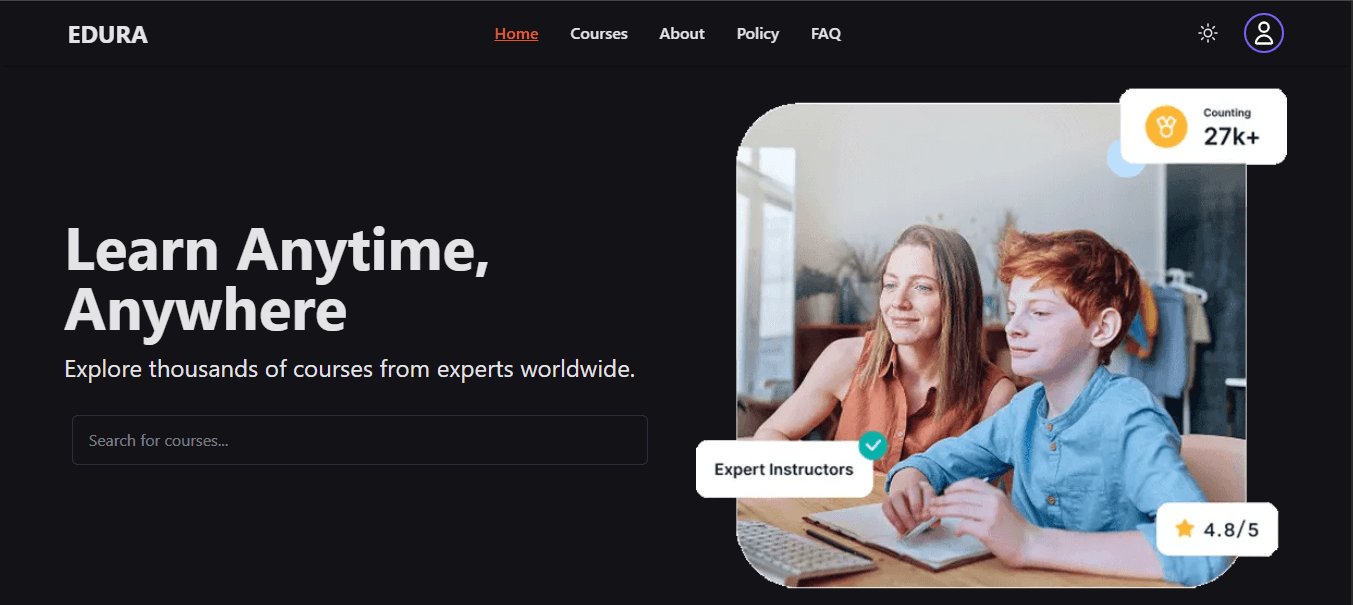
Task: Click the orange medal icon in Counting card
Action: (1165, 126)
